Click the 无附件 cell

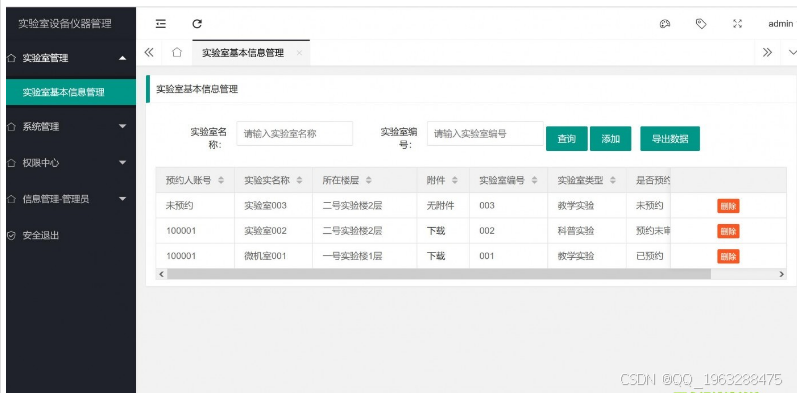(x=443, y=205)
